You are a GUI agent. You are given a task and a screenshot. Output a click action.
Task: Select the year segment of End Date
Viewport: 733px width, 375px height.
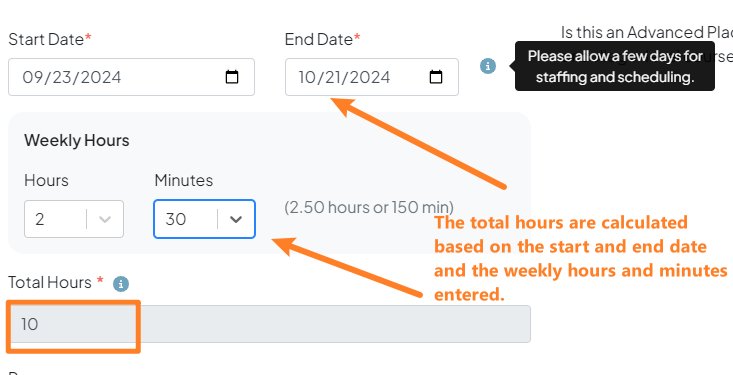(369, 77)
